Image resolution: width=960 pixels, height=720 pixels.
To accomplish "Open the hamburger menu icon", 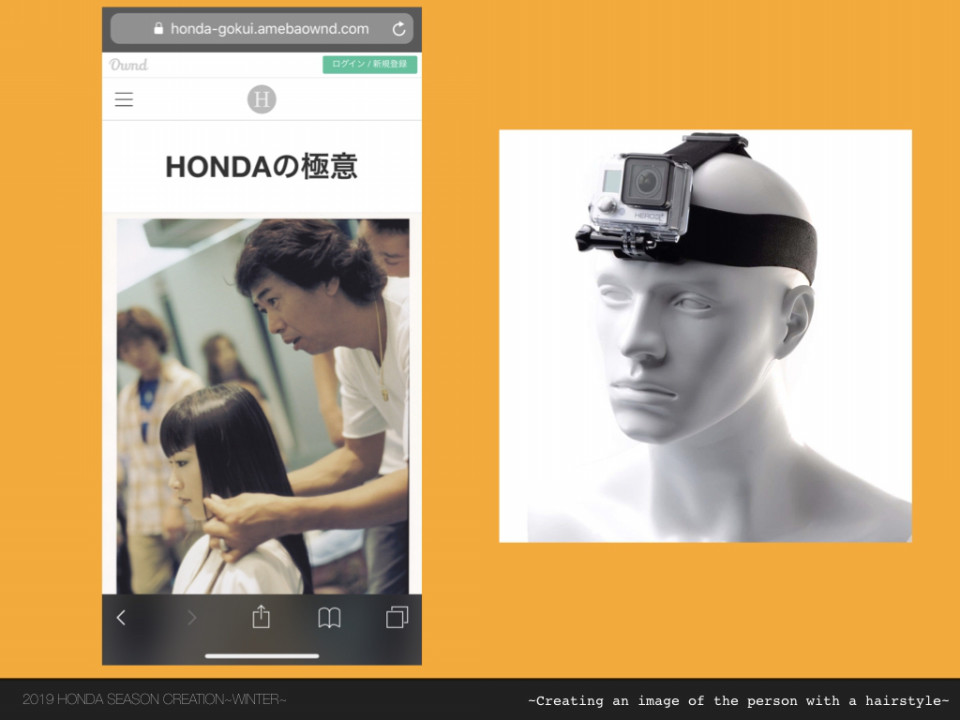I will pyautogui.click(x=124, y=99).
